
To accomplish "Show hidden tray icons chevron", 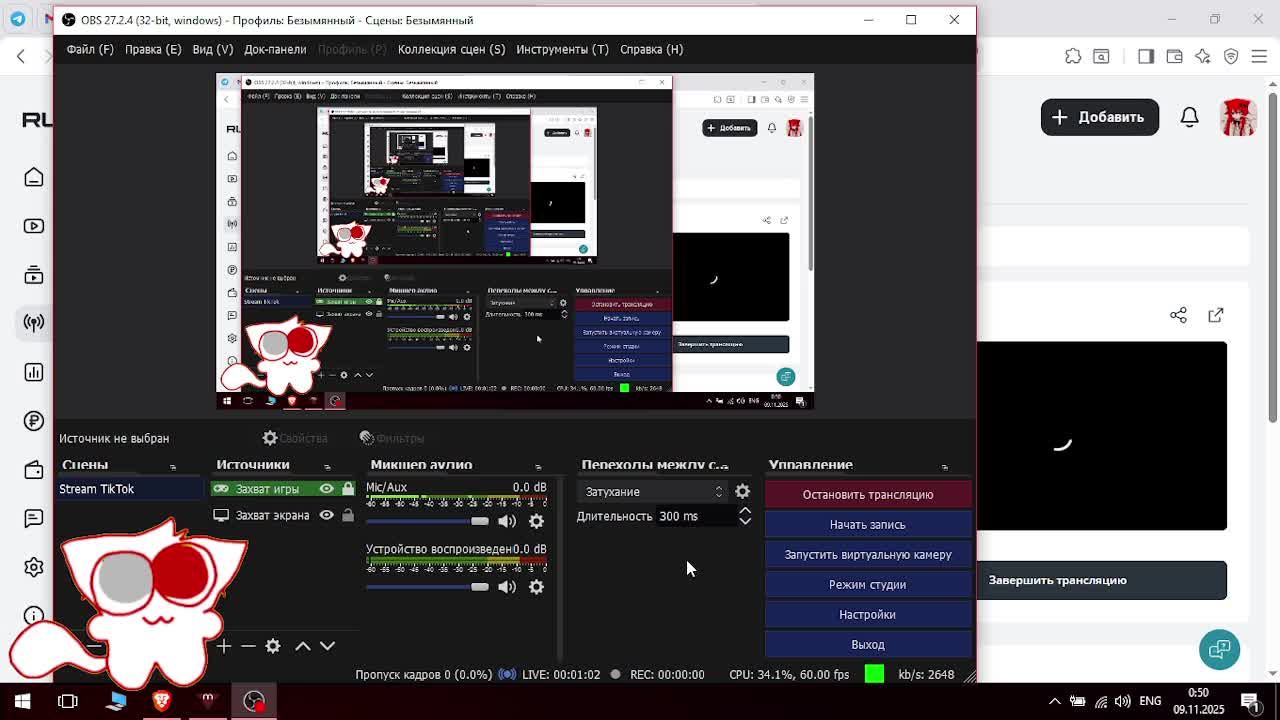I will 1053,701.
